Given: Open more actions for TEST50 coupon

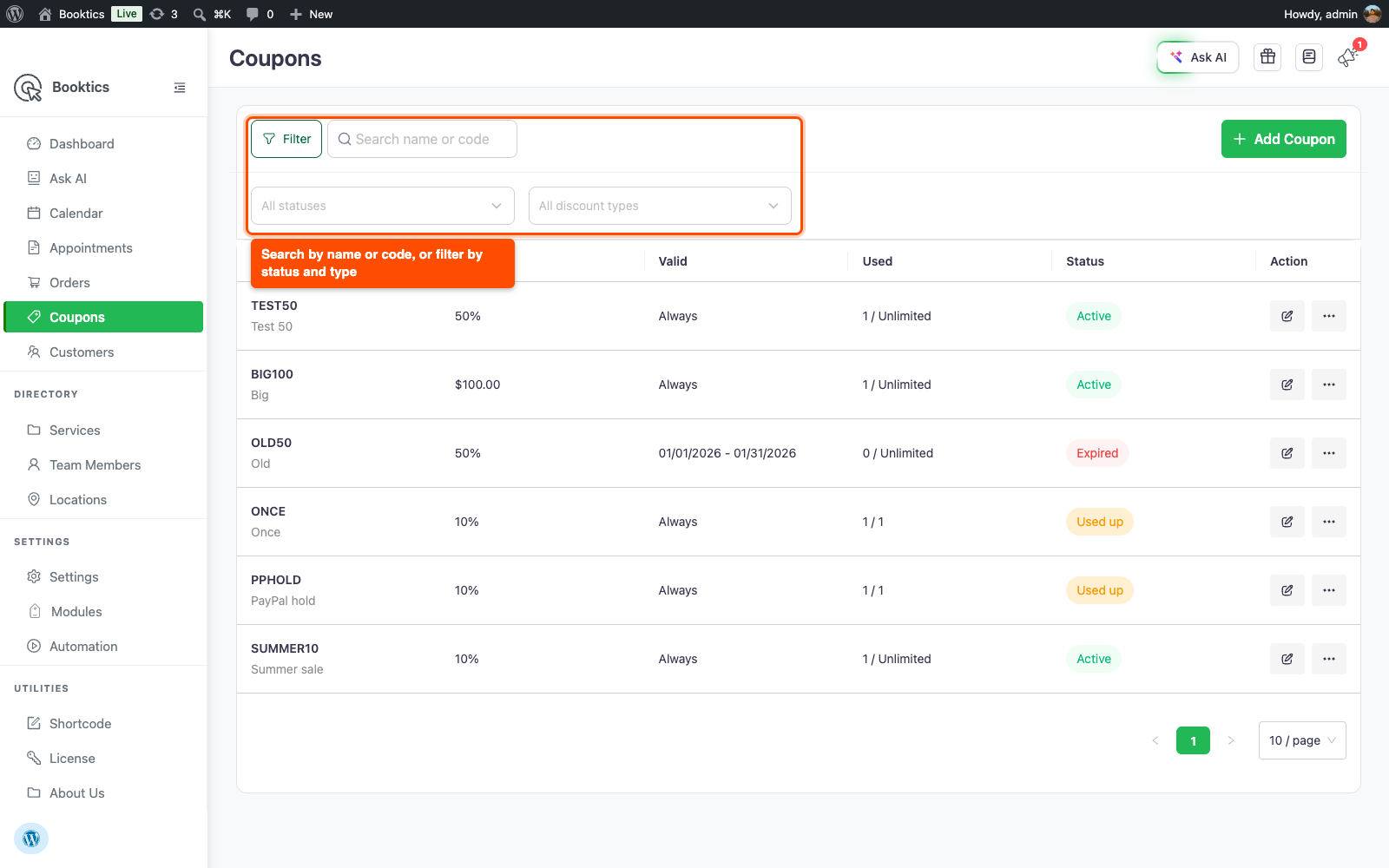Looking at the screenshot, I should click(x=1329, y=316).
